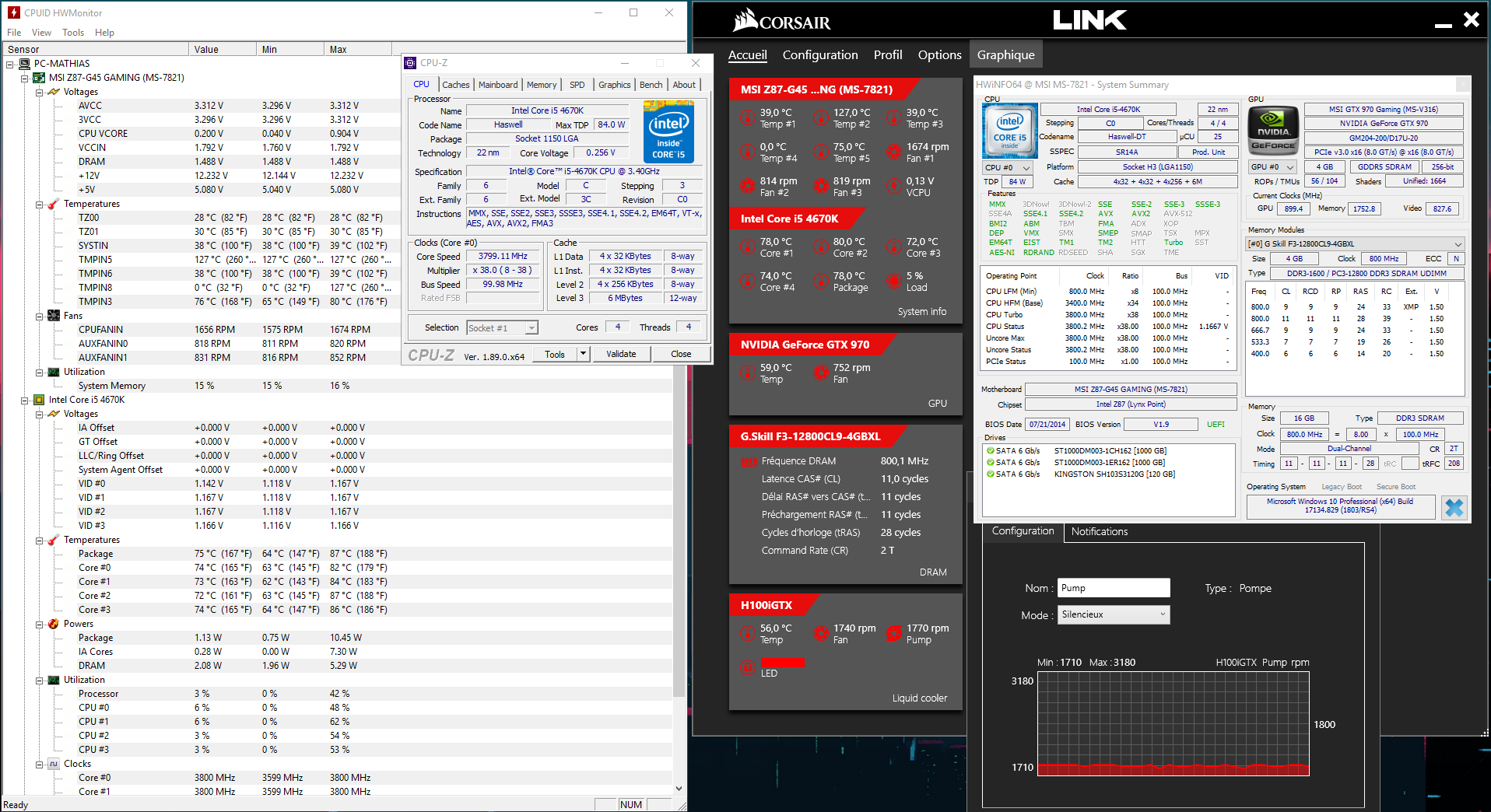
Task: Open the Options tab in Corsair Link
Action: (940, 54)
